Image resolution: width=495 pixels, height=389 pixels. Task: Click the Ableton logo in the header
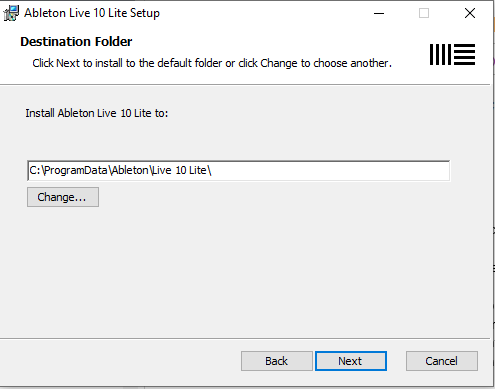click(452, 54)
